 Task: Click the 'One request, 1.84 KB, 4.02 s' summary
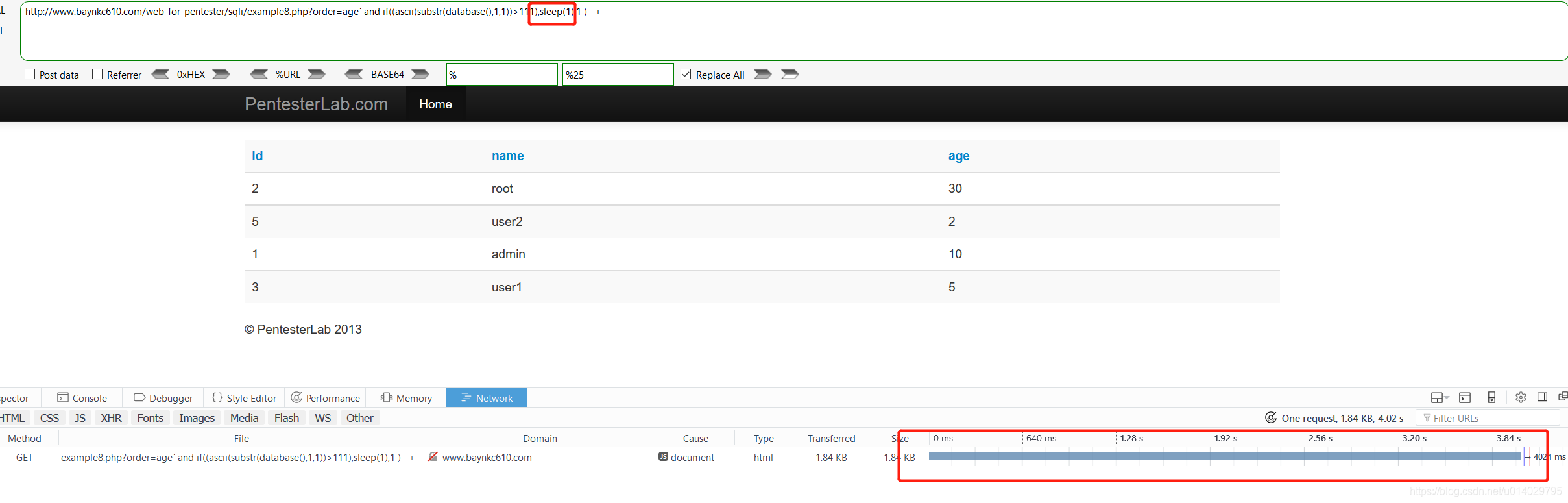(1342, 418)
